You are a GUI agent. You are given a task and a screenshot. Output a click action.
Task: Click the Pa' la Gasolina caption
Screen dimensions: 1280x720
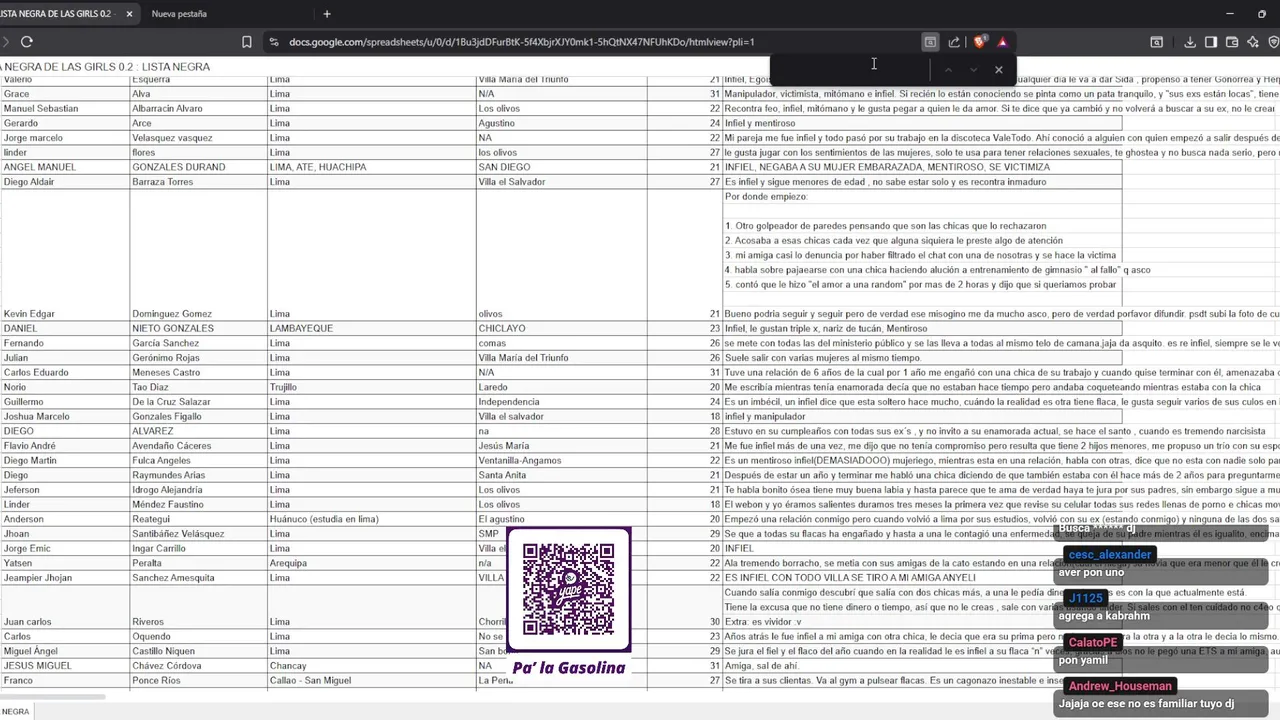click(x=569, y=668)
